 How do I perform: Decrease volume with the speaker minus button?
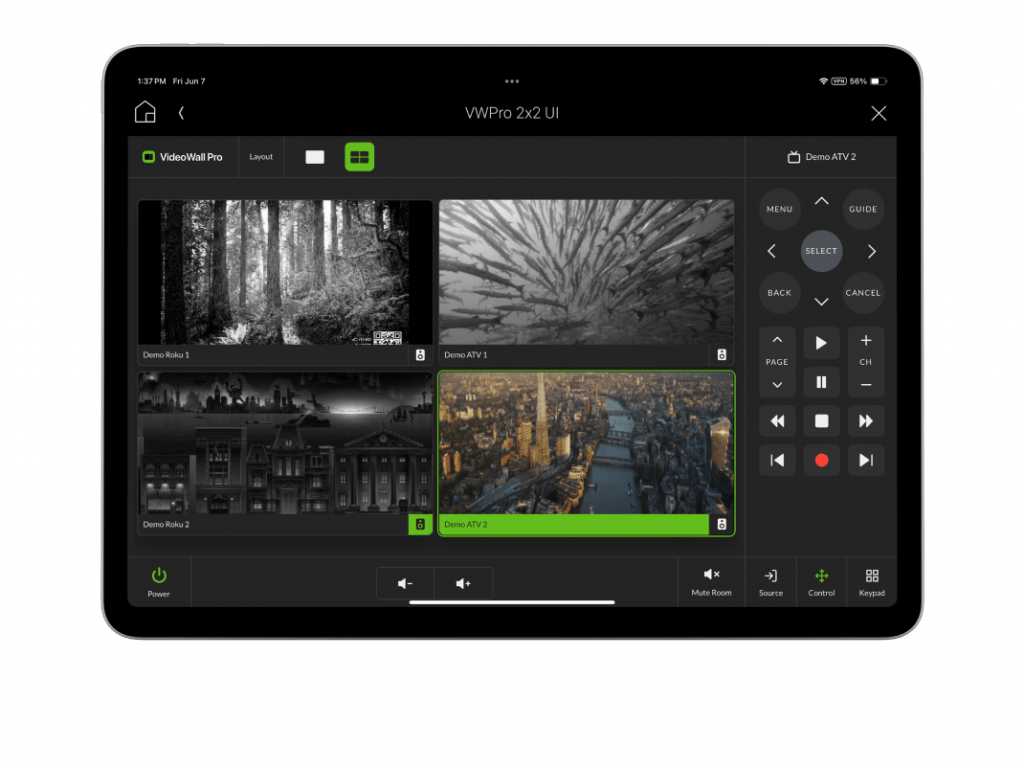point(405,583)
